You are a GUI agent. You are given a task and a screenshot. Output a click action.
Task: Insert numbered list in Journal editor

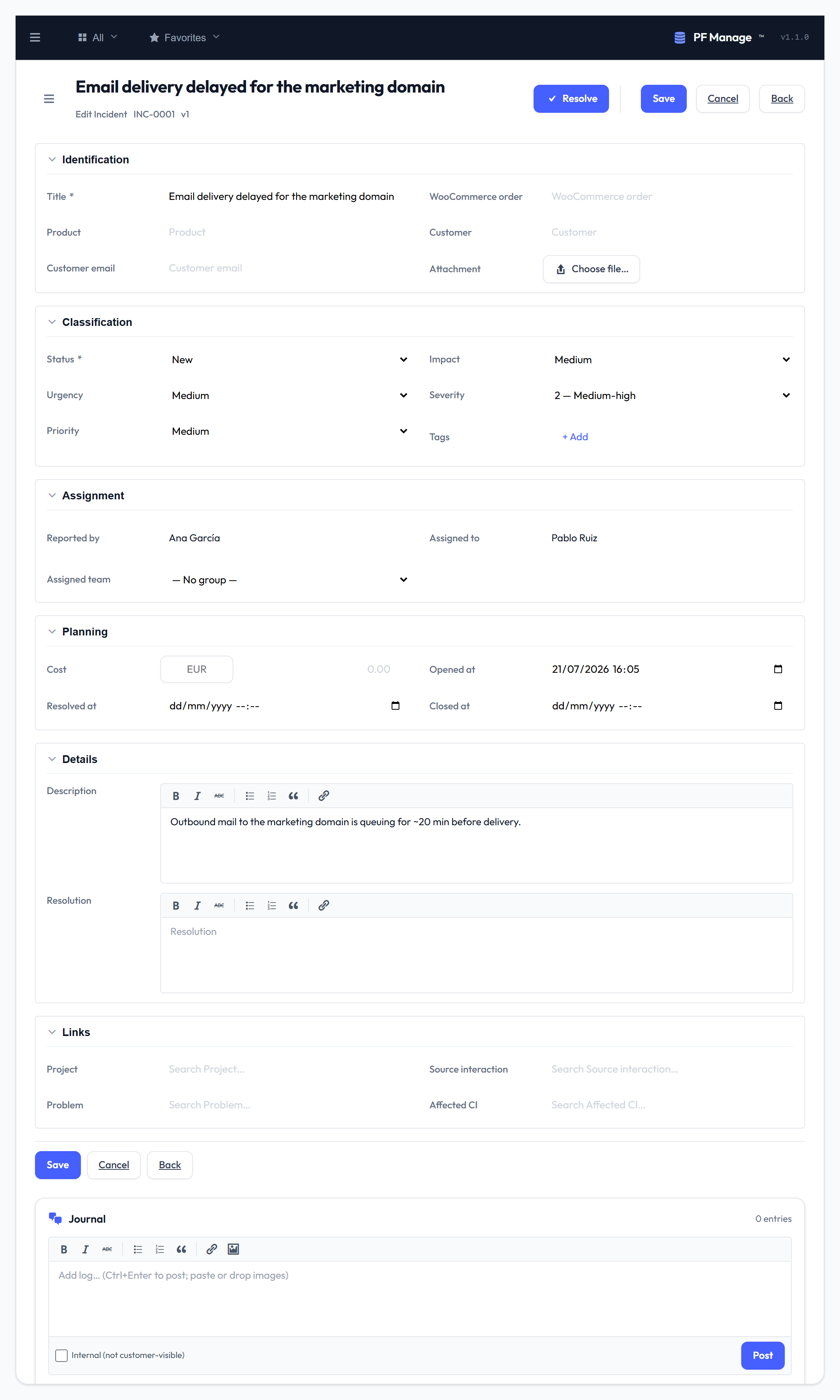[159, 1249]
